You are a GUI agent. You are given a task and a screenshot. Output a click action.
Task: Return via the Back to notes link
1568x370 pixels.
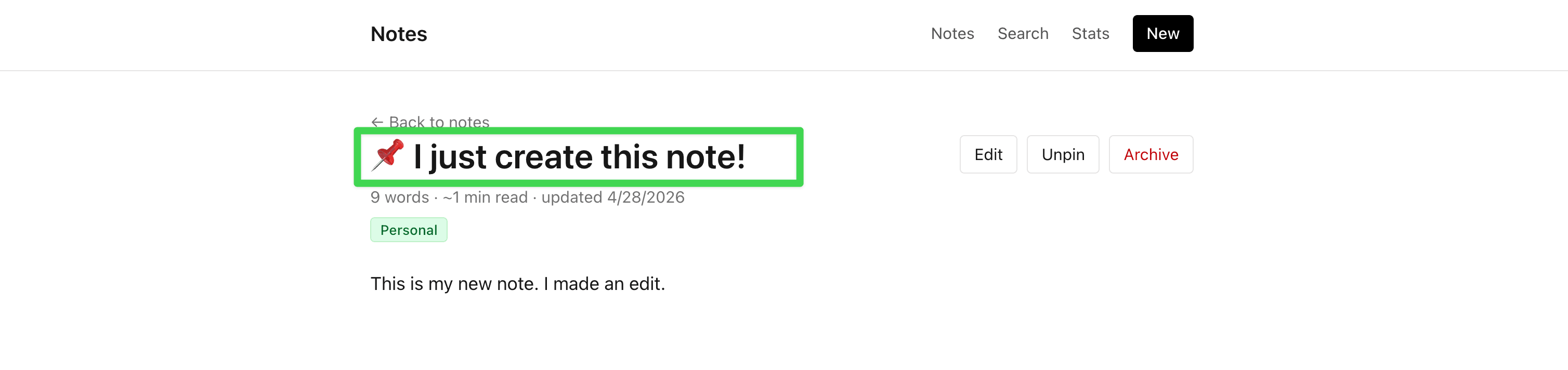click(x=430, y=122)
